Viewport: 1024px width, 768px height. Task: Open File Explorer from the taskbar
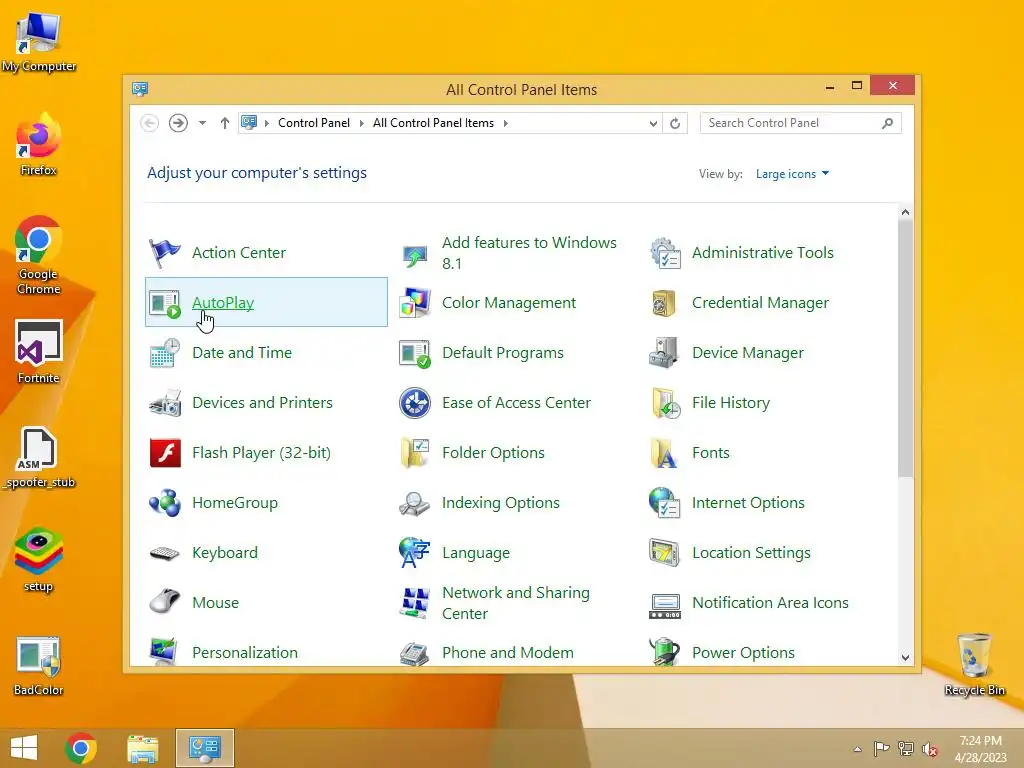tap(142, 748)
